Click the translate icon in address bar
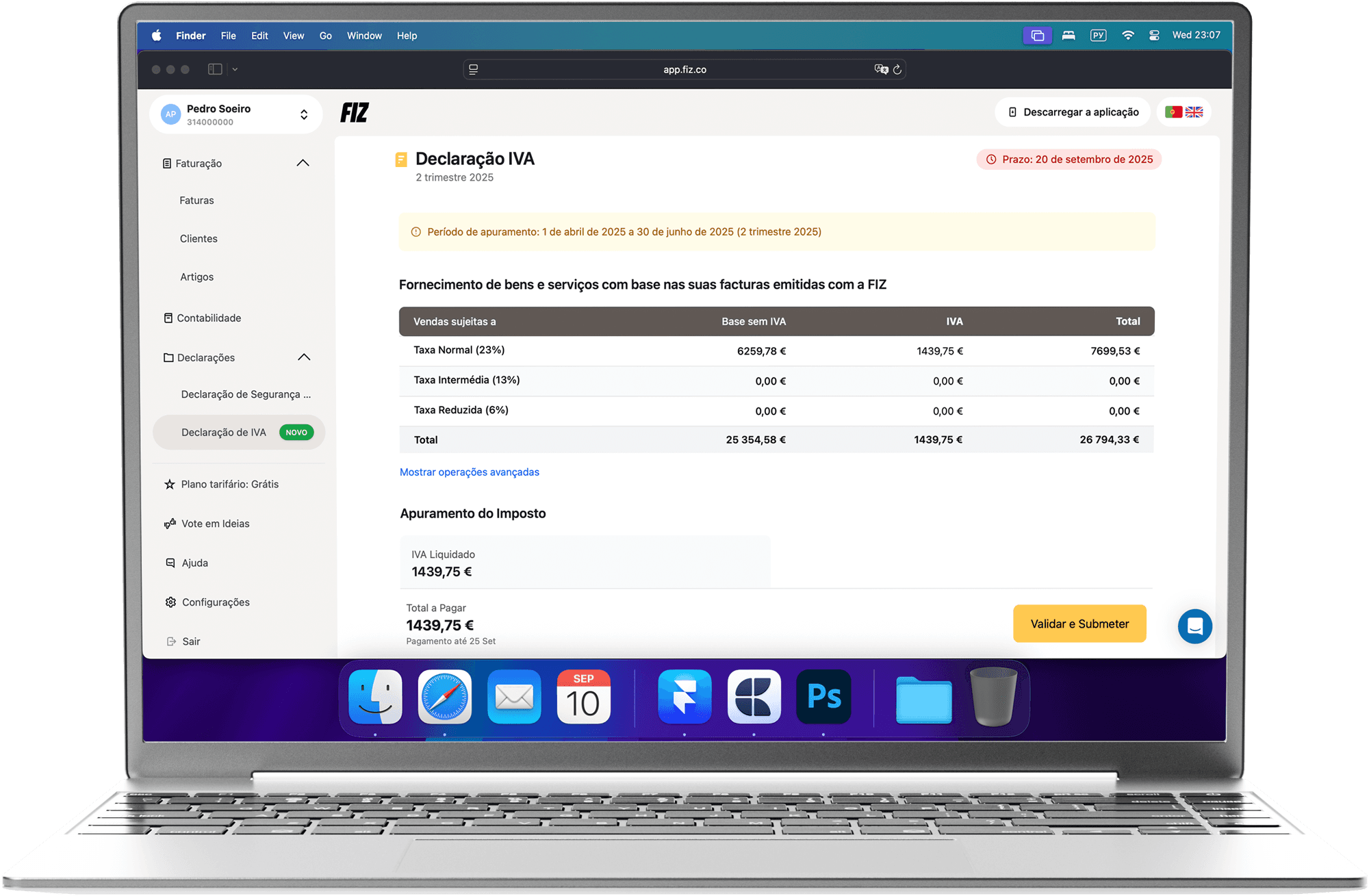This screenshot has height=896, width=1369. 881,69
